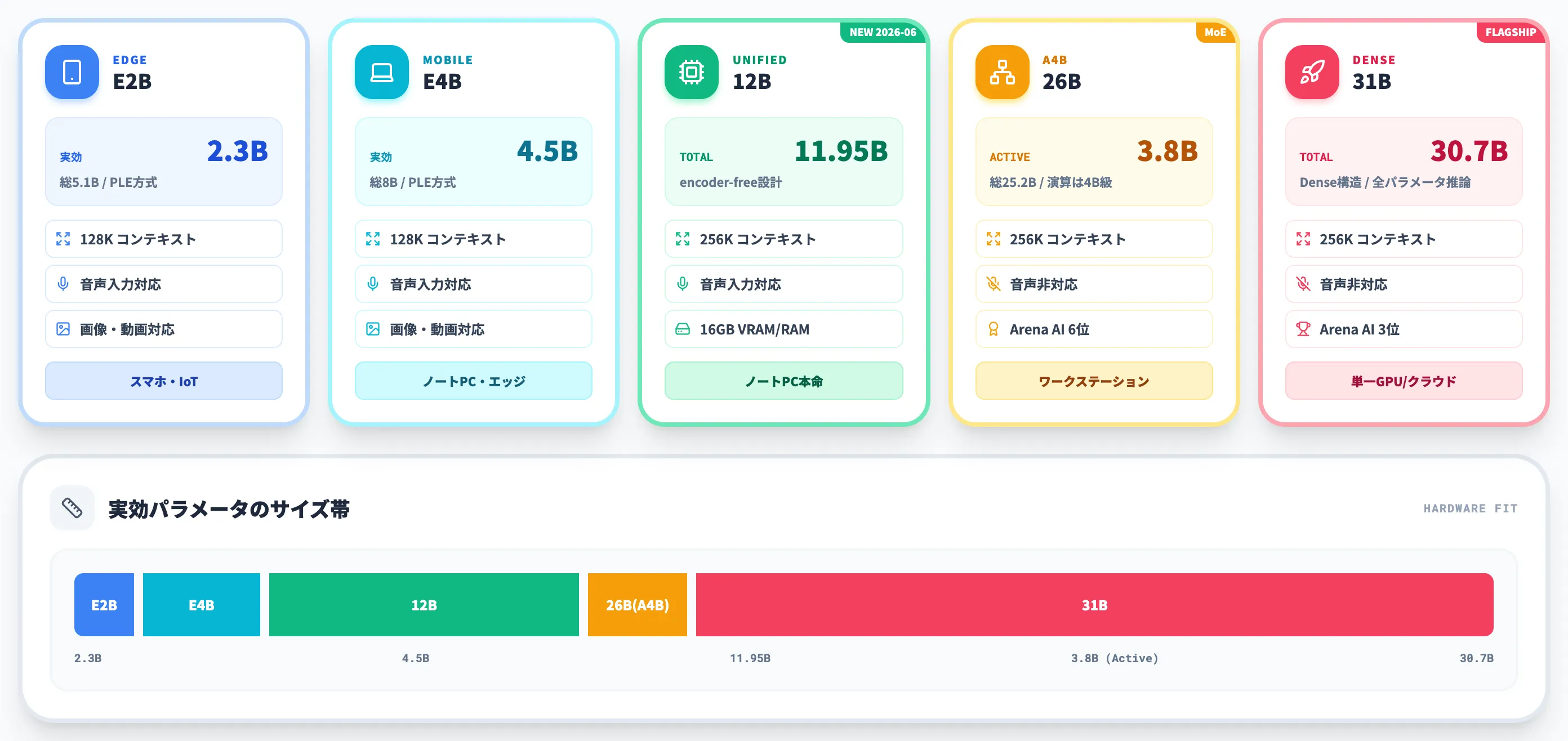Click the Arena AI 3位 text
The width and height of the screenshot is (1568, 741).
[1359, 329]
